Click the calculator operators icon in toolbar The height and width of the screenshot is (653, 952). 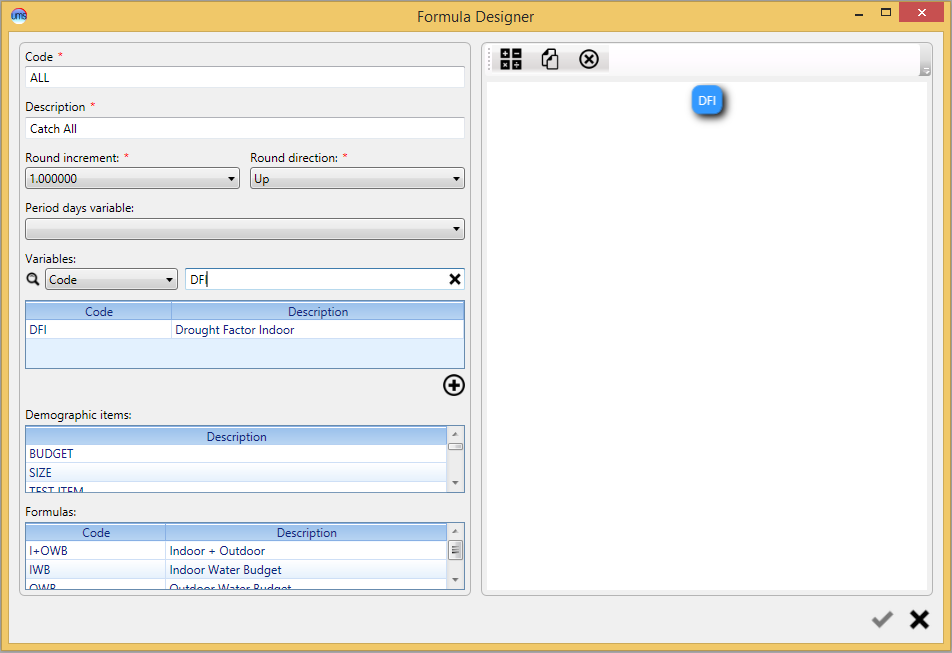(x=511, y=59)
